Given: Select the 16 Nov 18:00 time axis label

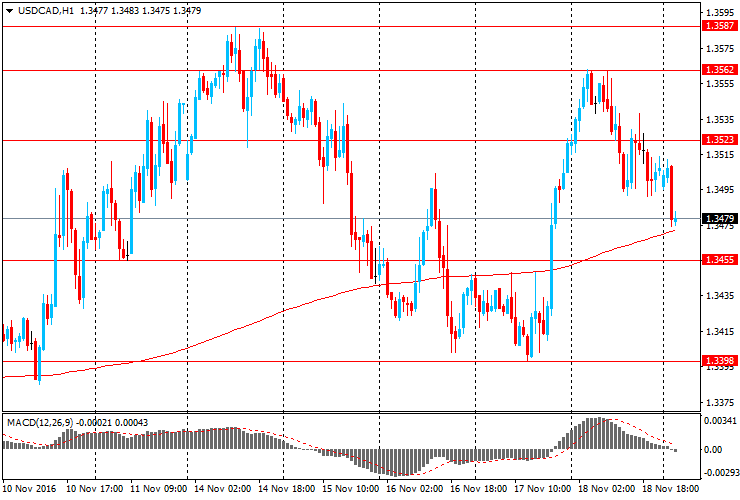Looking at the screenshot, I should 479,488.
